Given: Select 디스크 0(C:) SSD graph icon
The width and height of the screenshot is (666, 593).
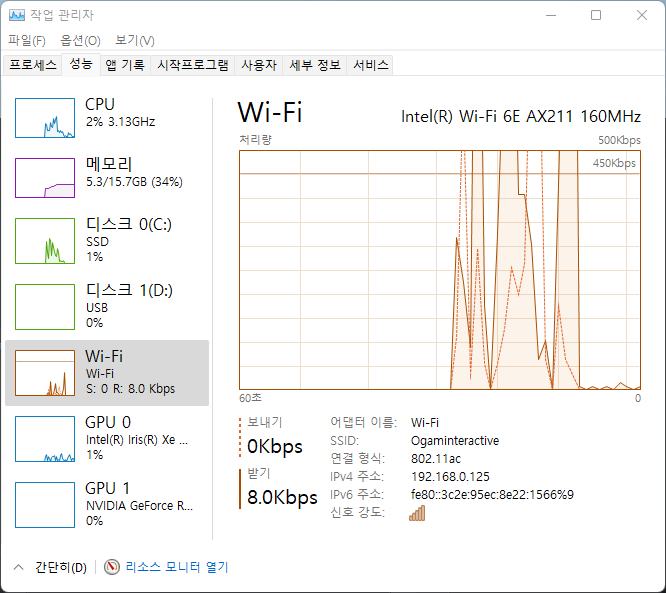Looking at the screenshot, I should pos(45,241).
